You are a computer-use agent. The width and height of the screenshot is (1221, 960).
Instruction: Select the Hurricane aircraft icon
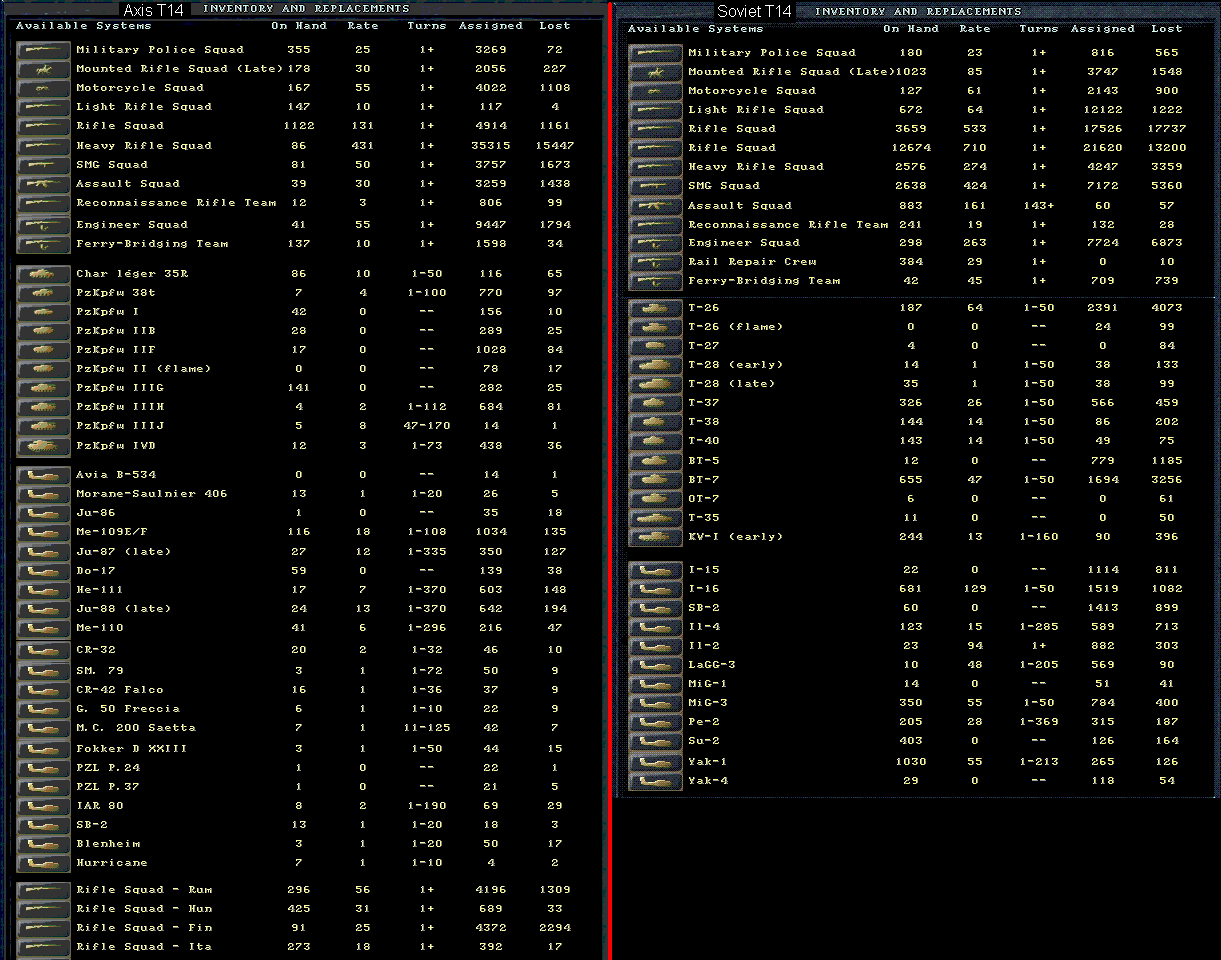coord(44,863)
